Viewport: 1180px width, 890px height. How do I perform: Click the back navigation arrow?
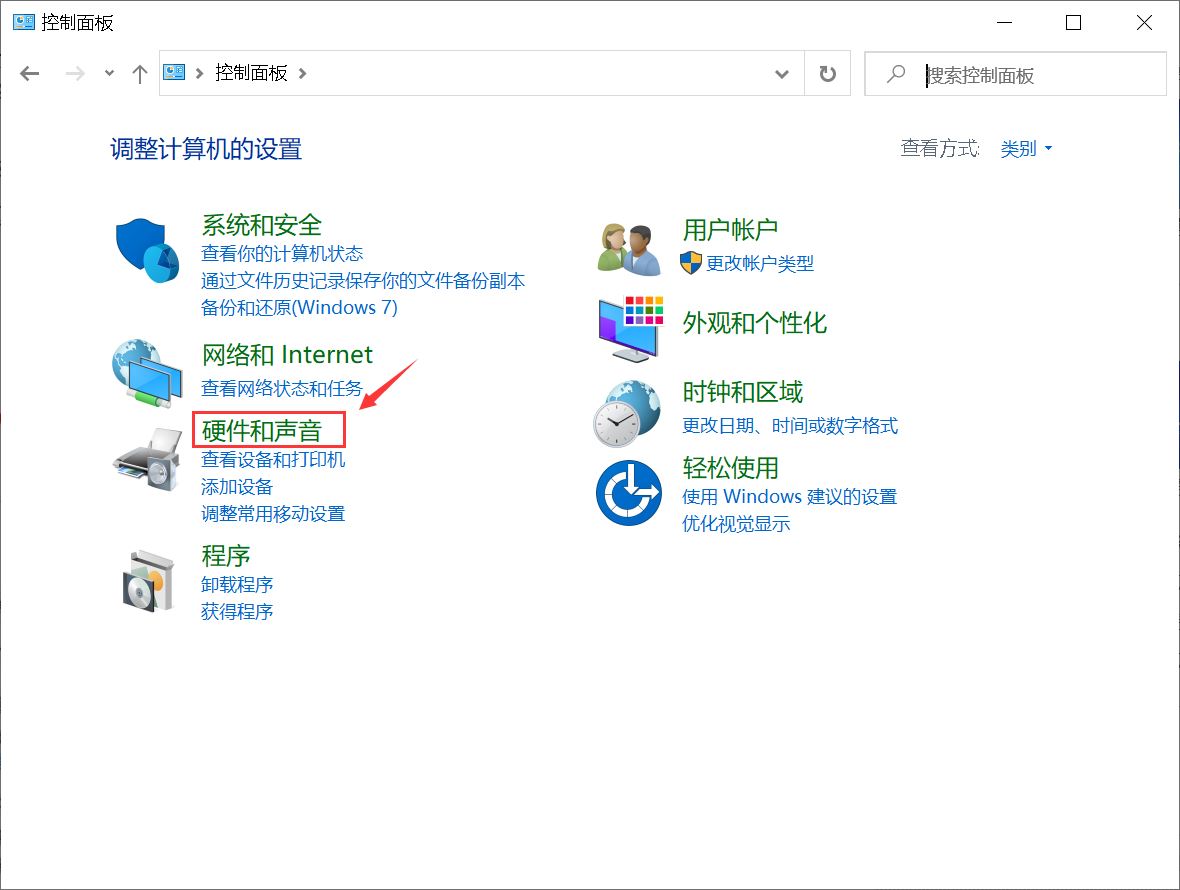click(30, 74)
